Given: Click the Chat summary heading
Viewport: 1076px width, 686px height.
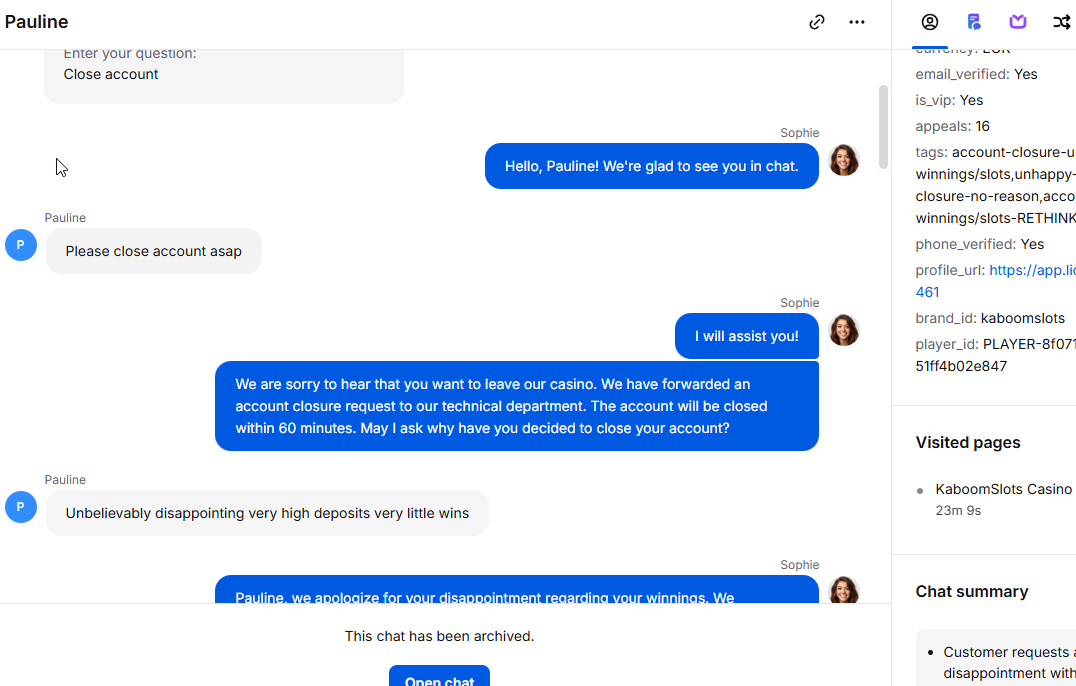Looking at the screenshot, I should pyautogui.click(x=972, y=591).
